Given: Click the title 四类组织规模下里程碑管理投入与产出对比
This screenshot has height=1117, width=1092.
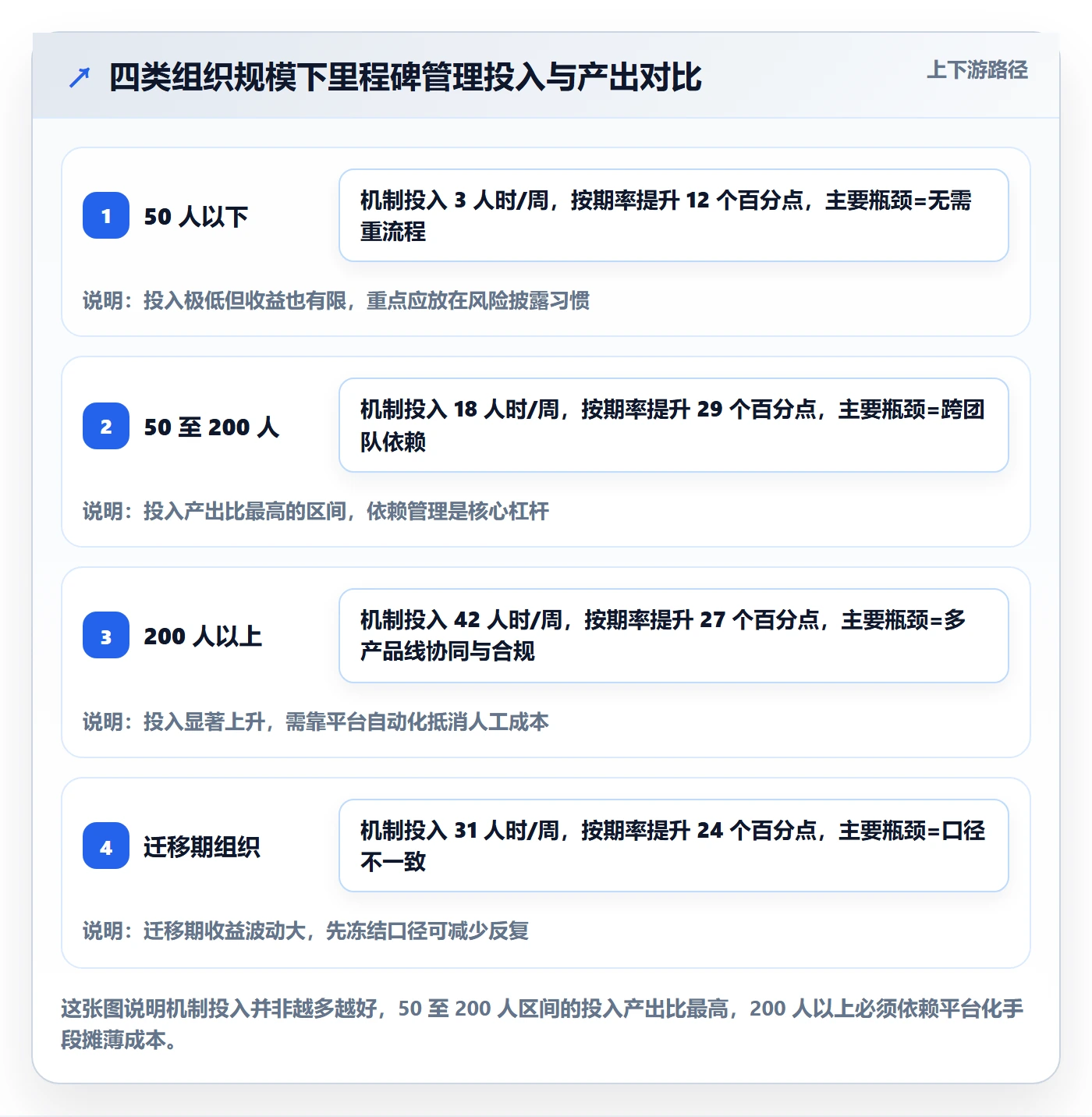Looking at the screenshot, I should pos(406,78).
